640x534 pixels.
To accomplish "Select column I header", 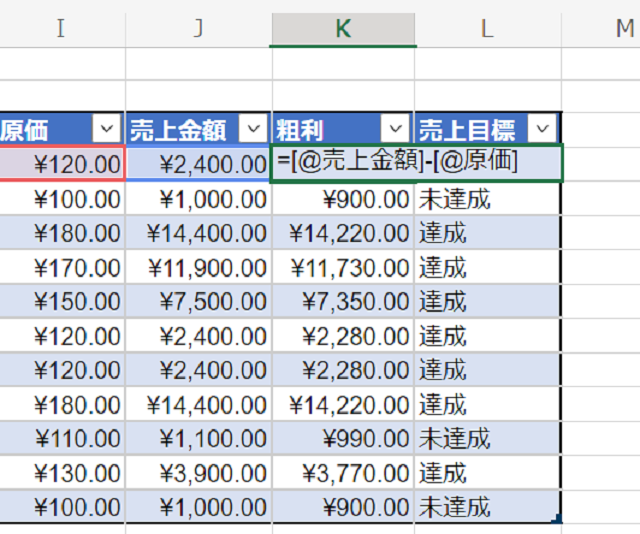I will (62, 29).
